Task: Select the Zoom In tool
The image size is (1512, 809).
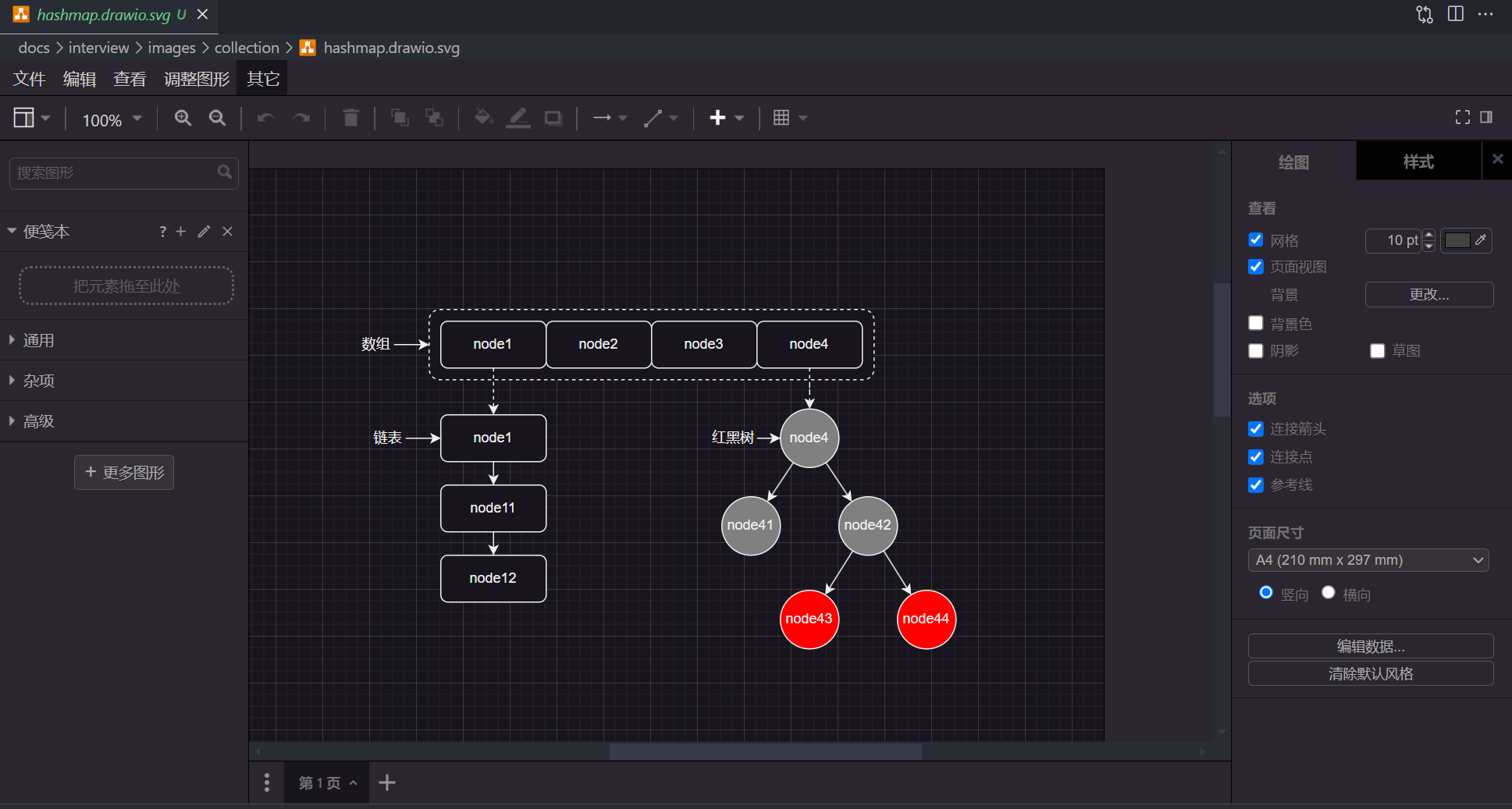Action: [183, 118]
